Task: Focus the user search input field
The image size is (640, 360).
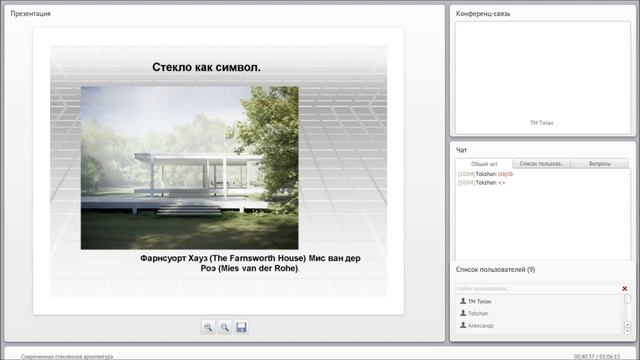Action: pos(538,289)
